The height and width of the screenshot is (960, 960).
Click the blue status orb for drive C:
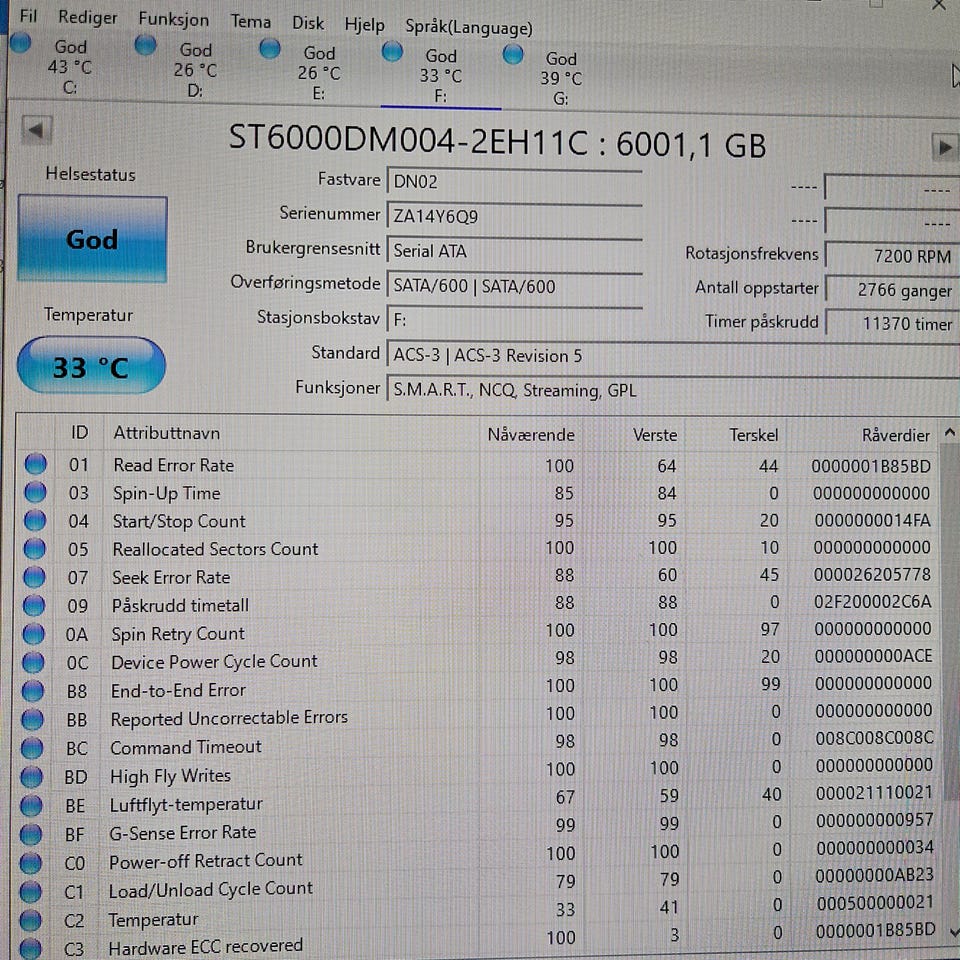coord(20,44)
